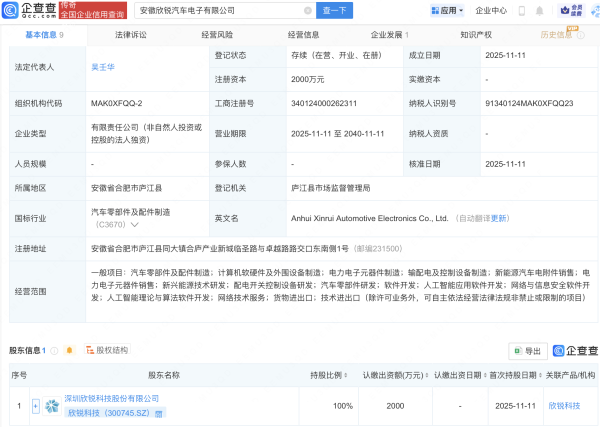Viewport: 600px width, 427px height.
Task: Sort by 首次持股日期 column
Action: click(542, 375)
